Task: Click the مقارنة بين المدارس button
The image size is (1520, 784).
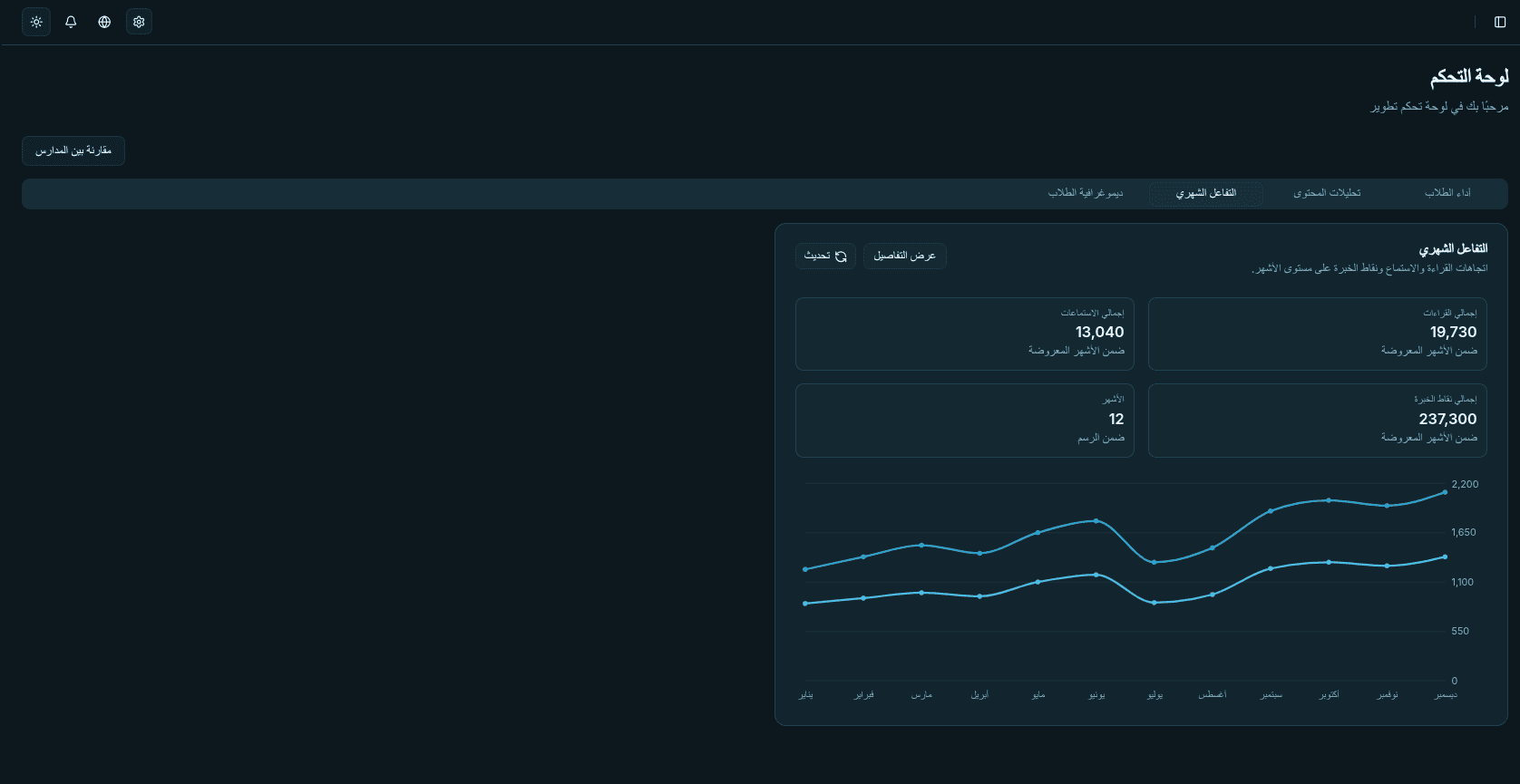Action: (73, 150)
